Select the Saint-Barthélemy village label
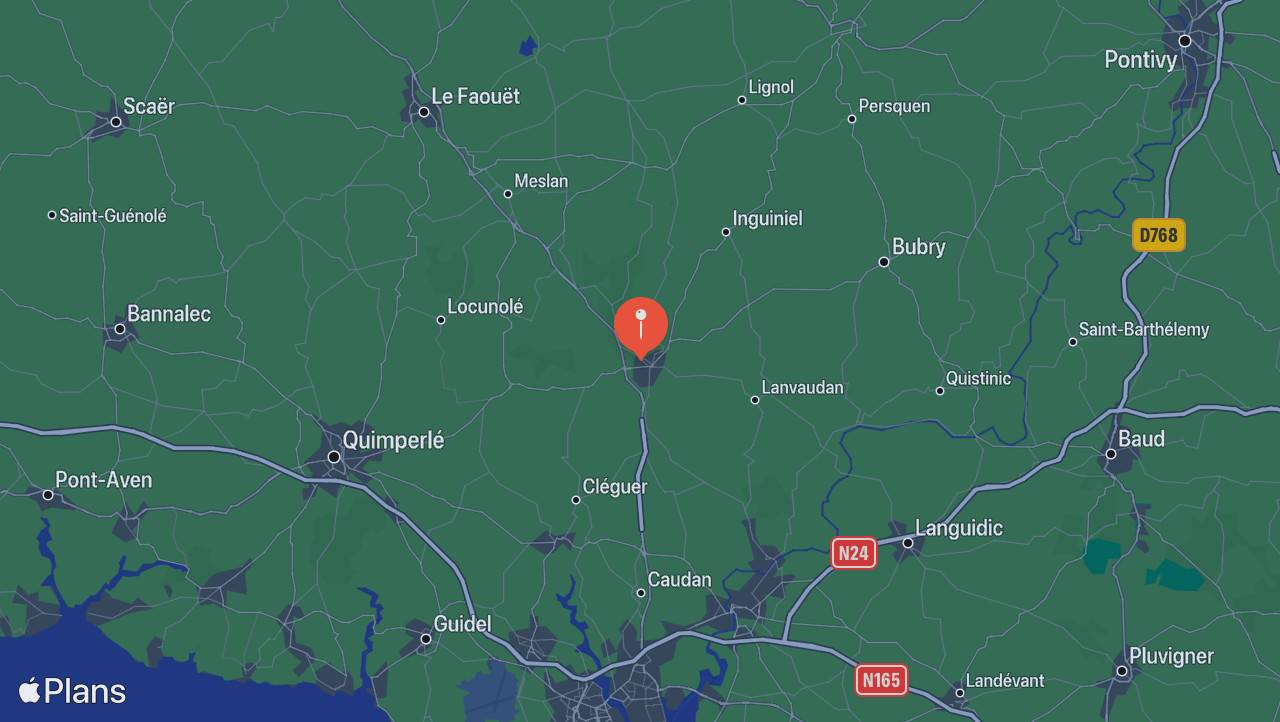1280x722 pixels. pyautogui.click(x=1144, y=329)
